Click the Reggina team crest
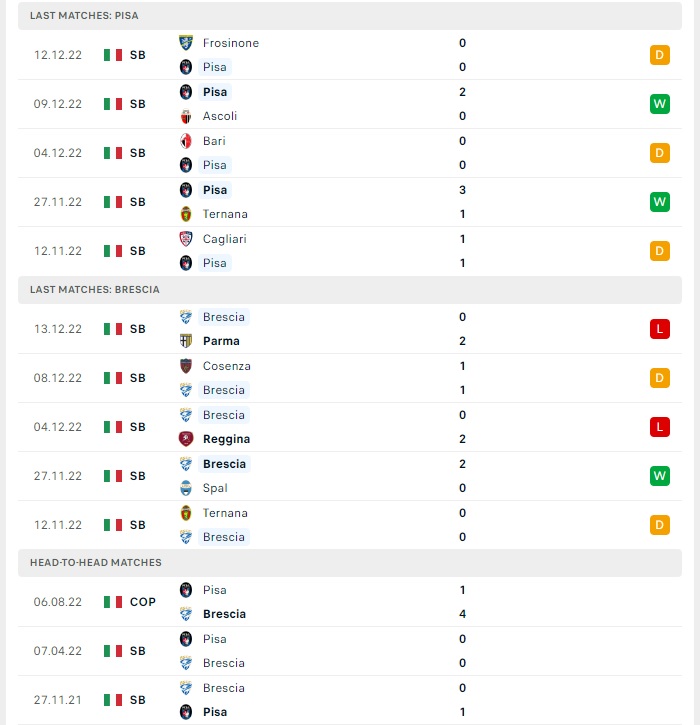 (186, 439)
